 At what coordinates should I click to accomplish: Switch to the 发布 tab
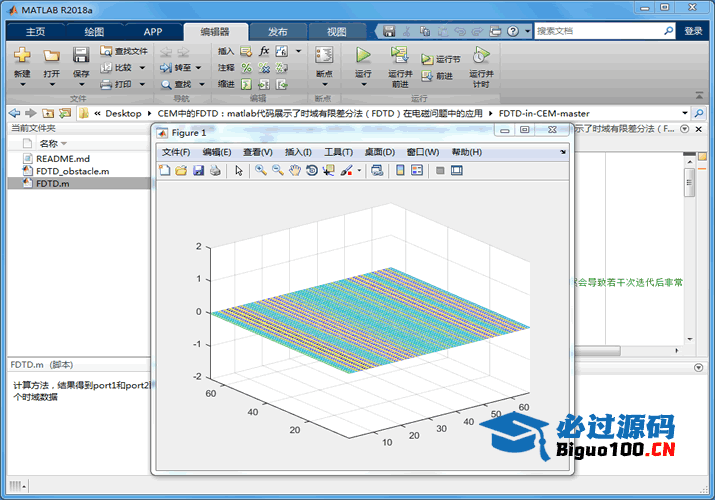[277, 31]
